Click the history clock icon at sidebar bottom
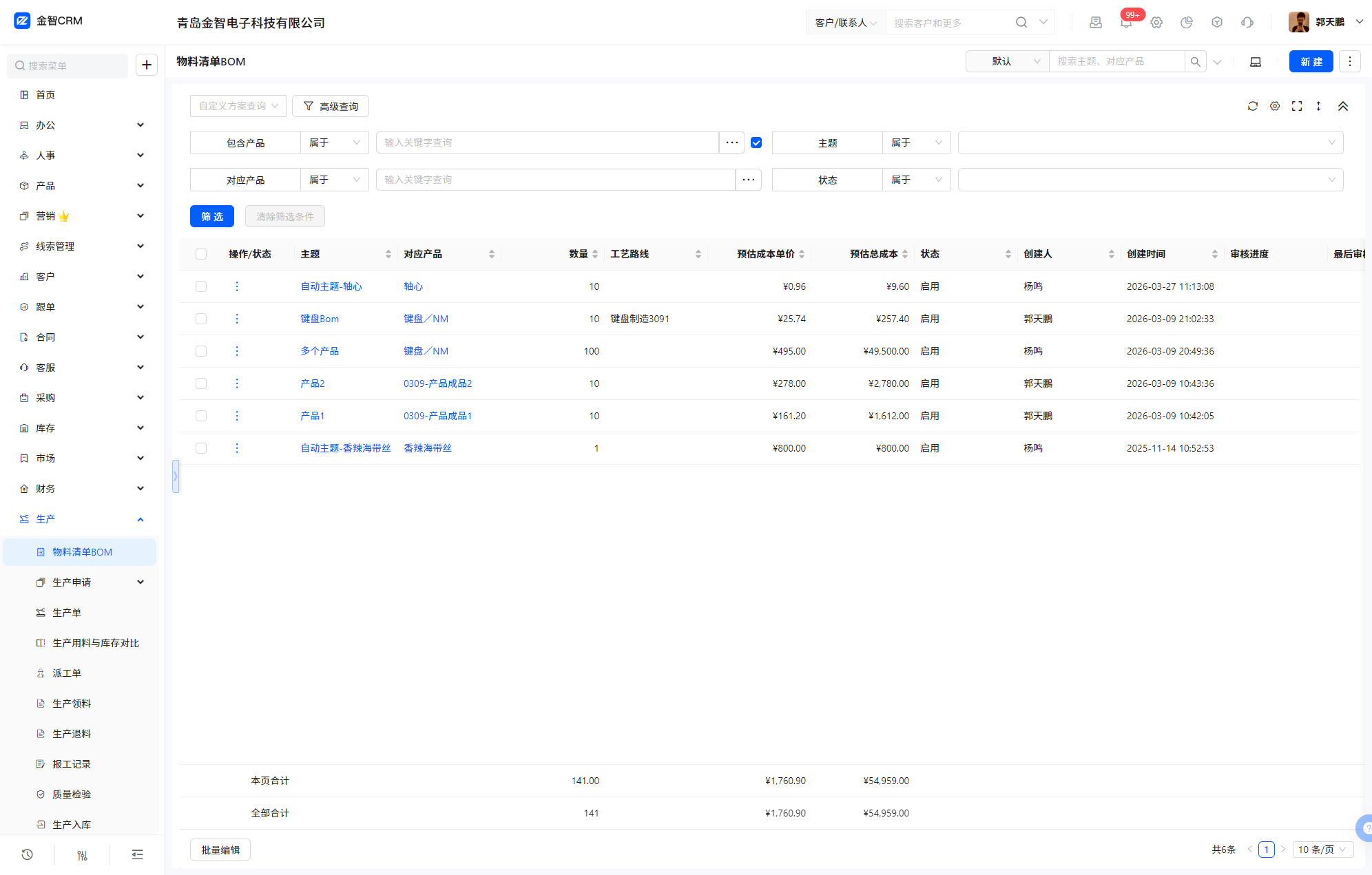Image resolution: width=1372 pixels, height=875 pixels. pyautogui.click(x=27, y=854)
